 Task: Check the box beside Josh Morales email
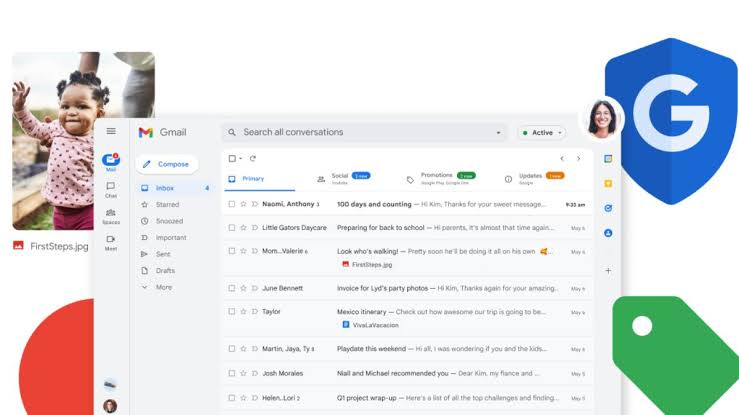(x=232, y=373)
